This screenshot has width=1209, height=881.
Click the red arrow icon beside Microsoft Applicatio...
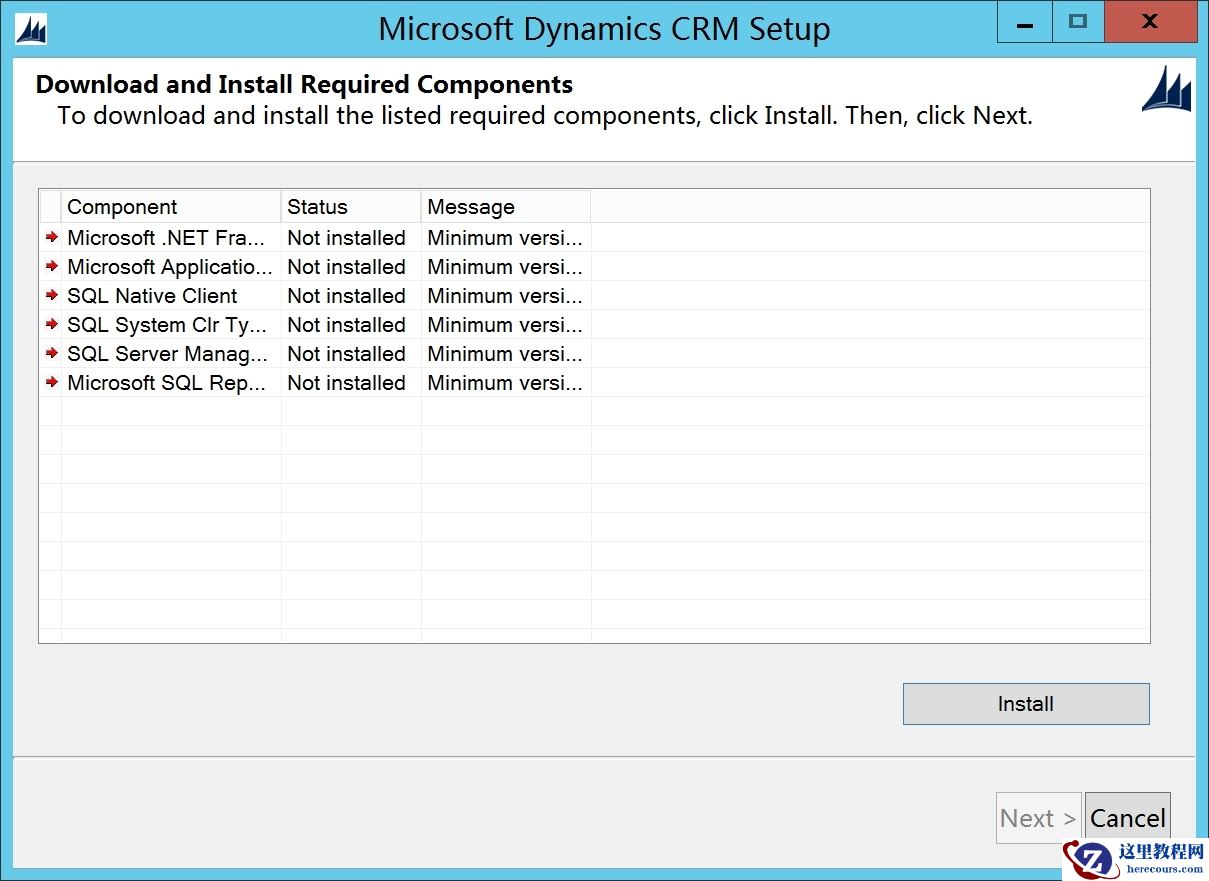52,267
